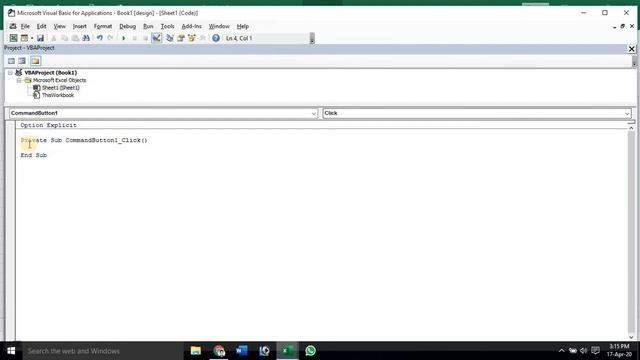Click the Insert UserForm toolbar icon
Image resolution: width=640 pixels, height=360 pixels.
[24, 38]
